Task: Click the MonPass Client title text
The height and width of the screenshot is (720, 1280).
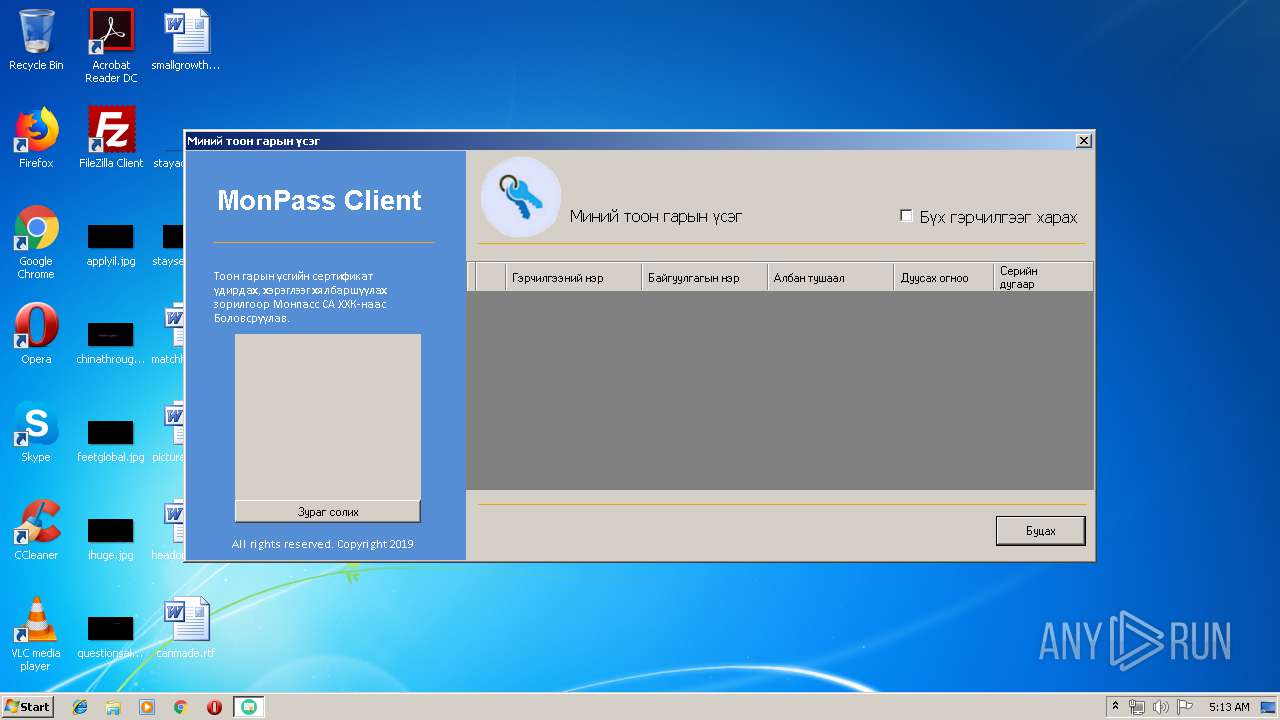Action: (319, 200)
